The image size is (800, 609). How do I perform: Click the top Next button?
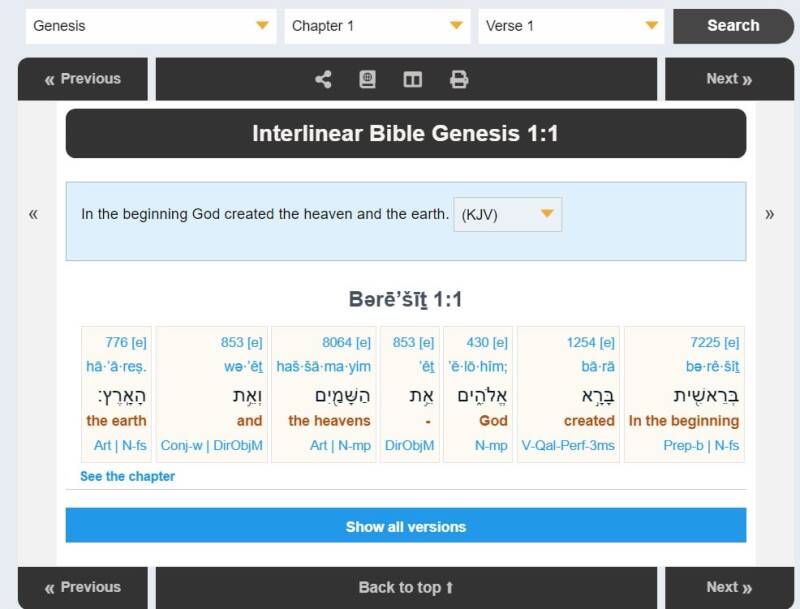point(729,79)
